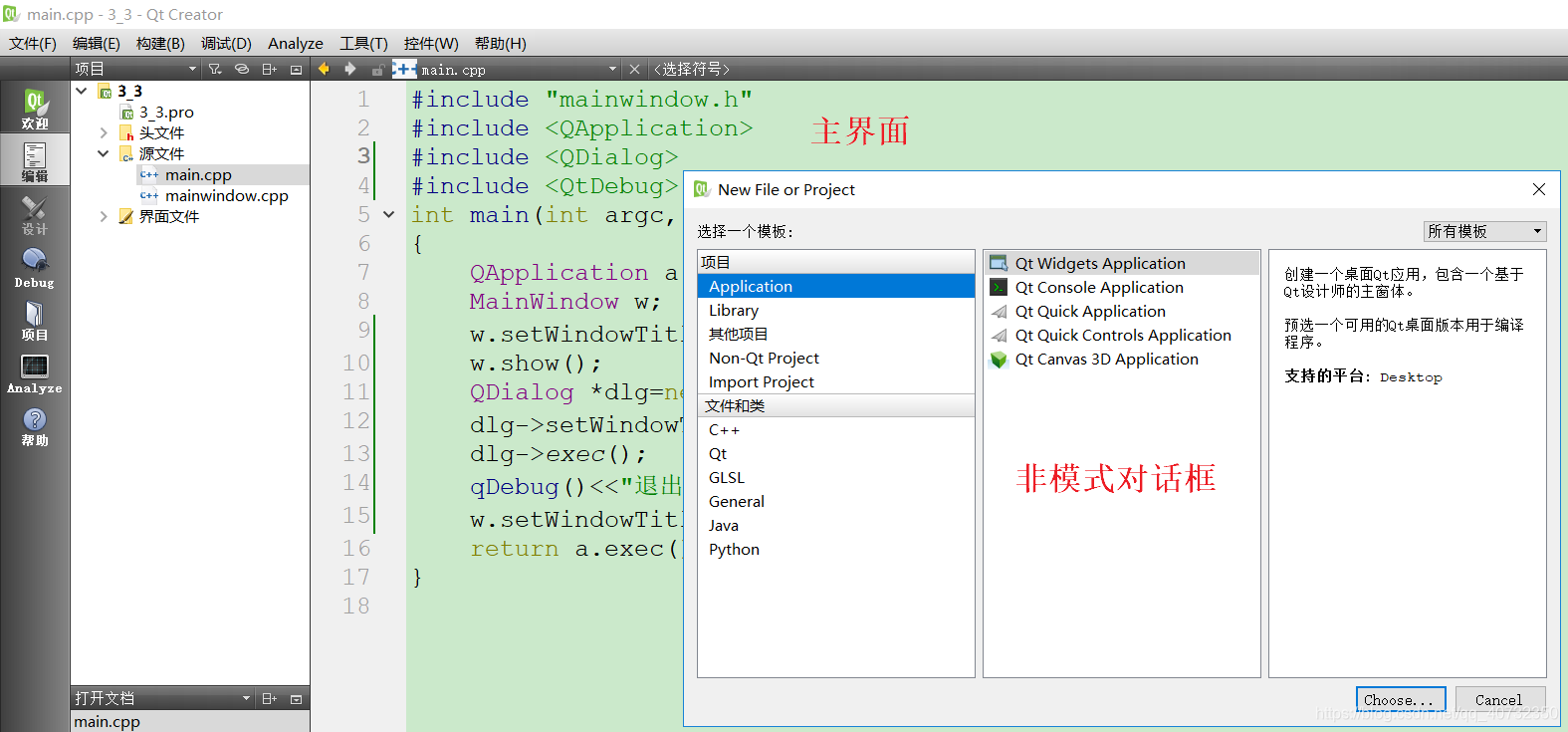
Task: Close the open documents panel
Action: 296,699
